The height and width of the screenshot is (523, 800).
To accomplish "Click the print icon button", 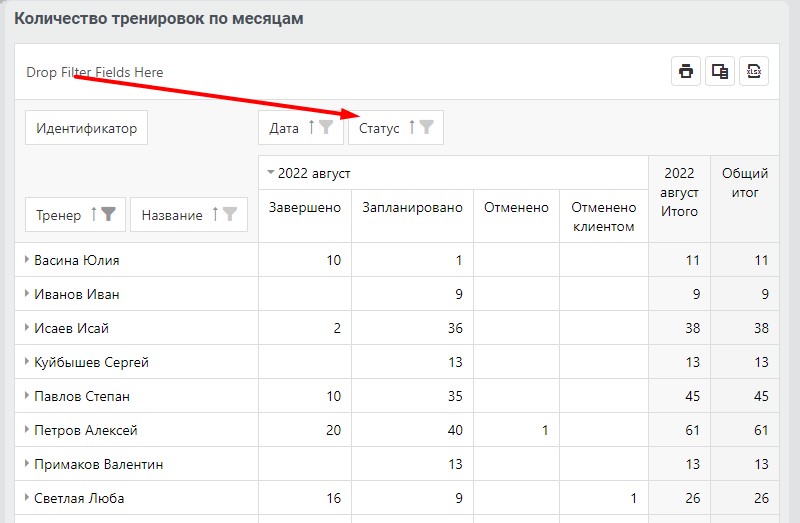I will coord(686,71).
